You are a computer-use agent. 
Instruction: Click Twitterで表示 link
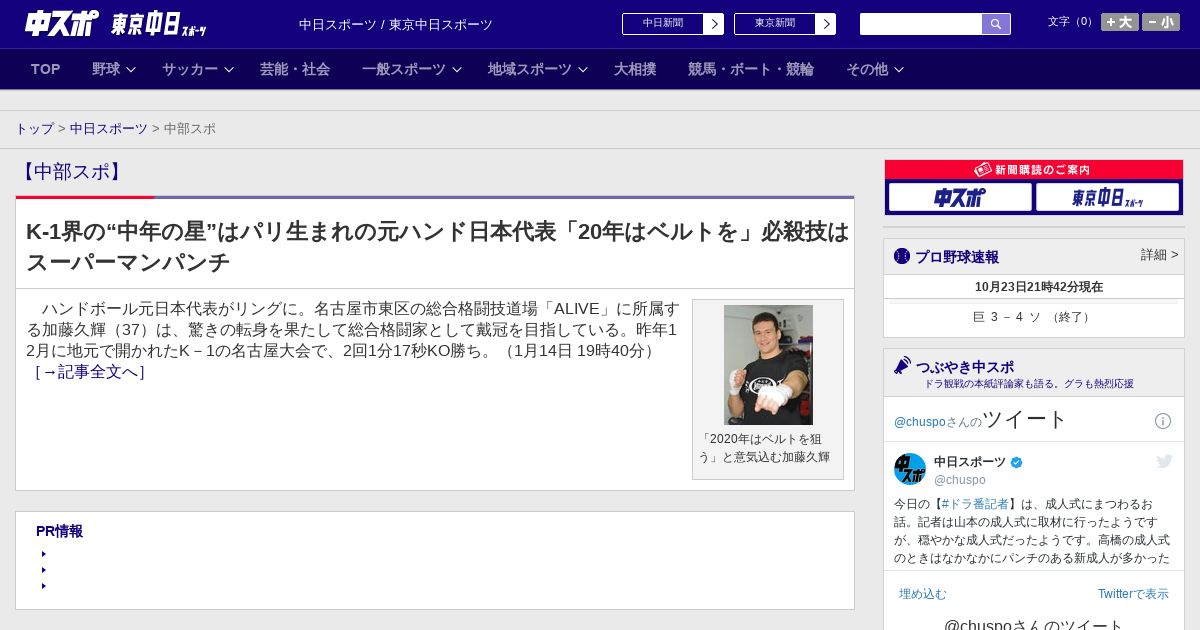[1133, 594]
